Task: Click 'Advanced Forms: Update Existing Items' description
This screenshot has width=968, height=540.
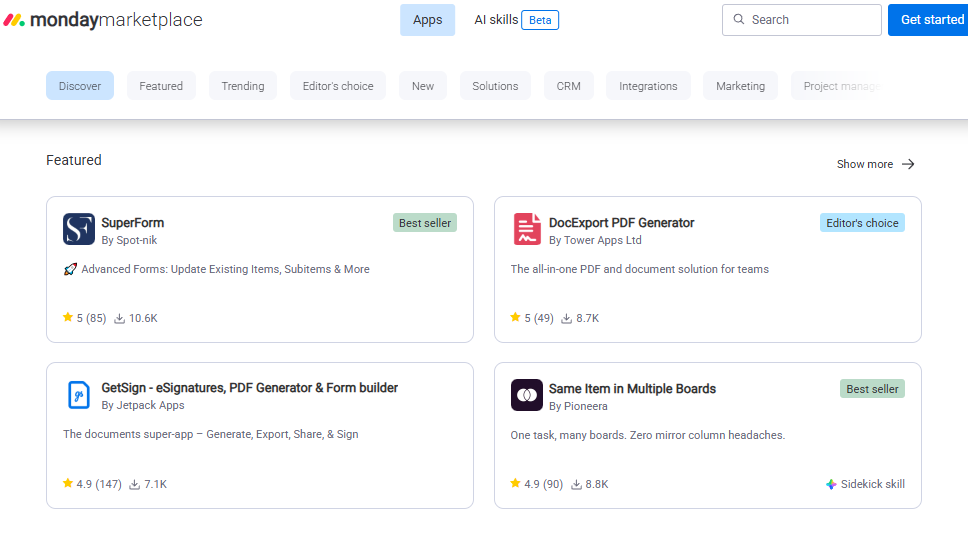Action: [225, 269]
